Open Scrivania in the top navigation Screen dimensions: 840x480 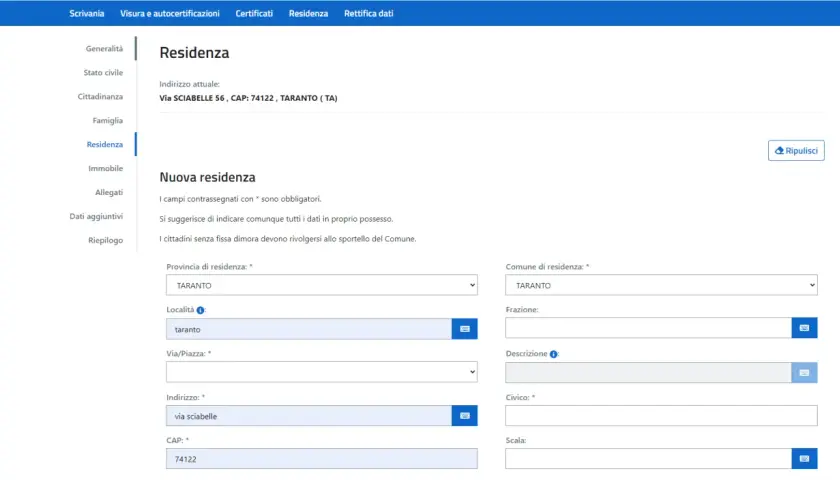pos(87,13)
